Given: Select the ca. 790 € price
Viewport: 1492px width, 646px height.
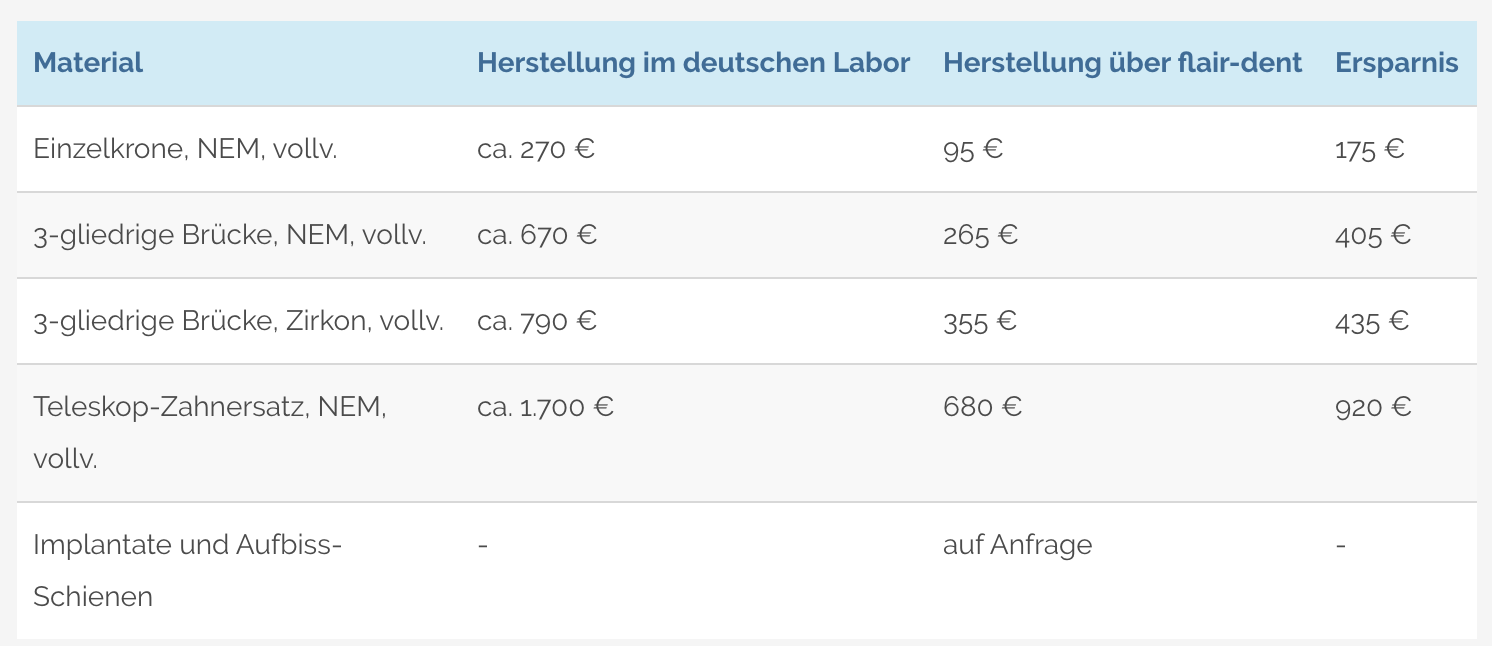Looking at the screenshot, I should [x=537, y=321].
